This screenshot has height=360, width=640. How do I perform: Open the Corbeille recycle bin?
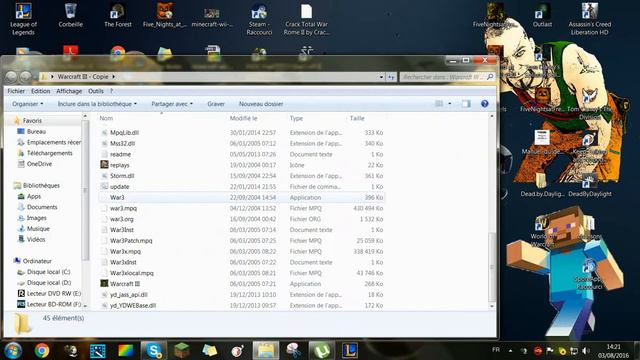pyautogui.click(x=71, y=16)
